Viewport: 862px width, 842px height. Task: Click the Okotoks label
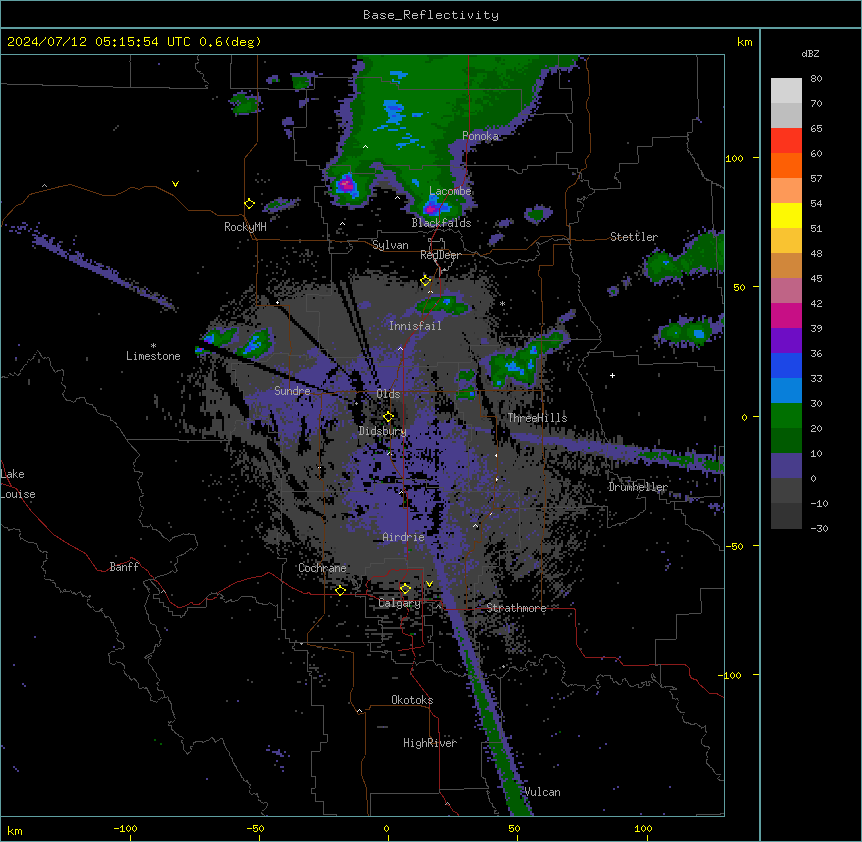(412, 700)
